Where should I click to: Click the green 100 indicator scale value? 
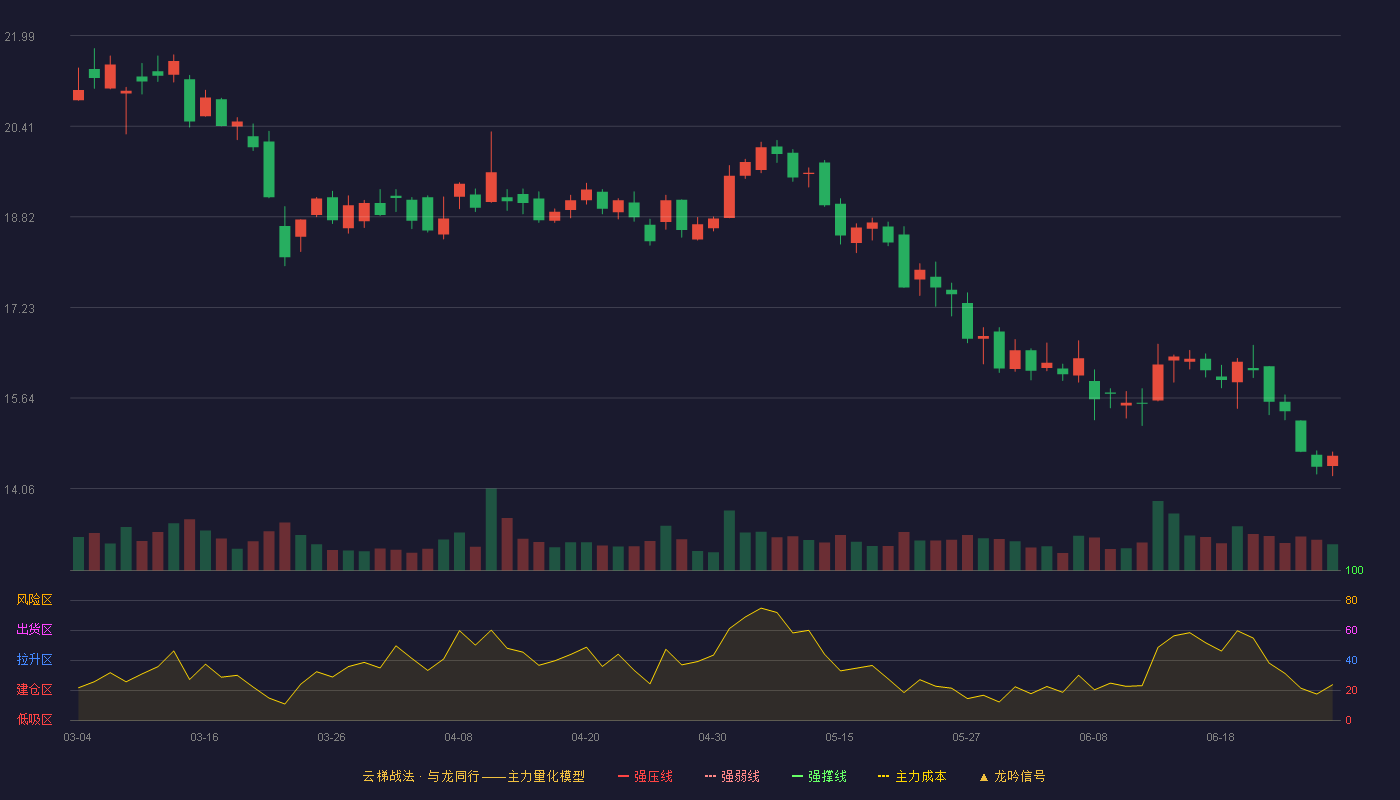click(1354, 571)
